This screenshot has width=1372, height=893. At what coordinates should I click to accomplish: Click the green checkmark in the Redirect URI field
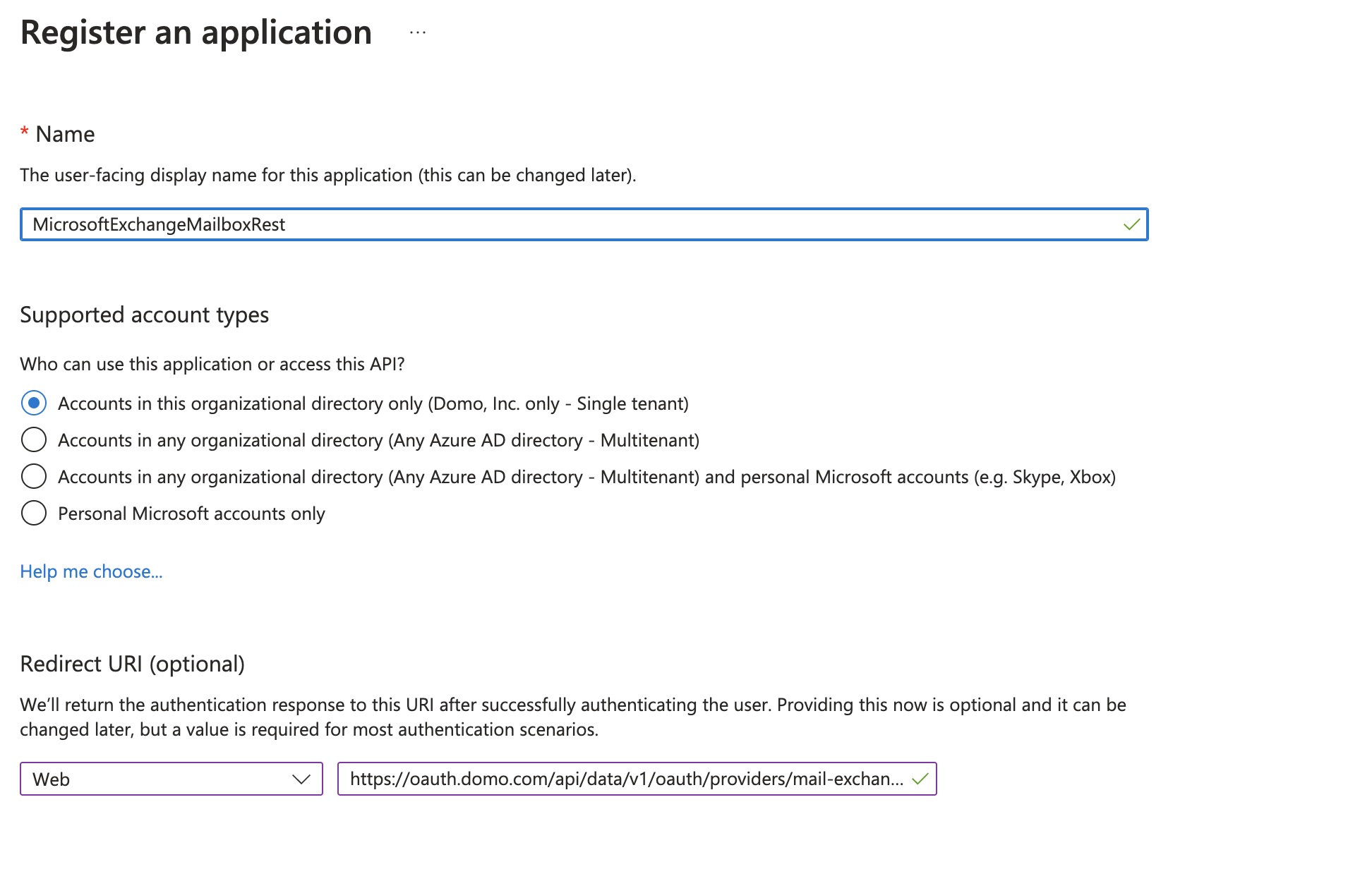(x=920, y=779)
